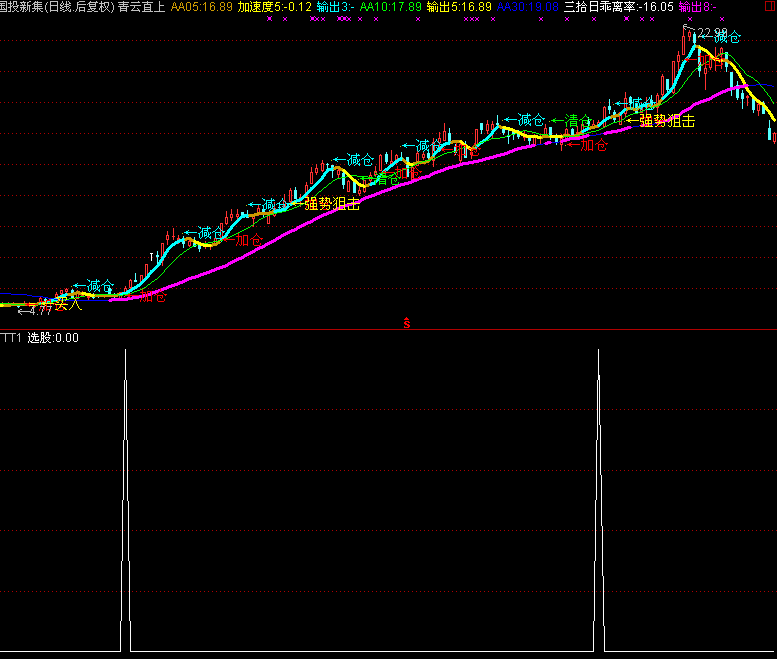Screen dimensions: 777x659
Task: Click the TT1 sub-indicator name
Action: tap(11, 338)
